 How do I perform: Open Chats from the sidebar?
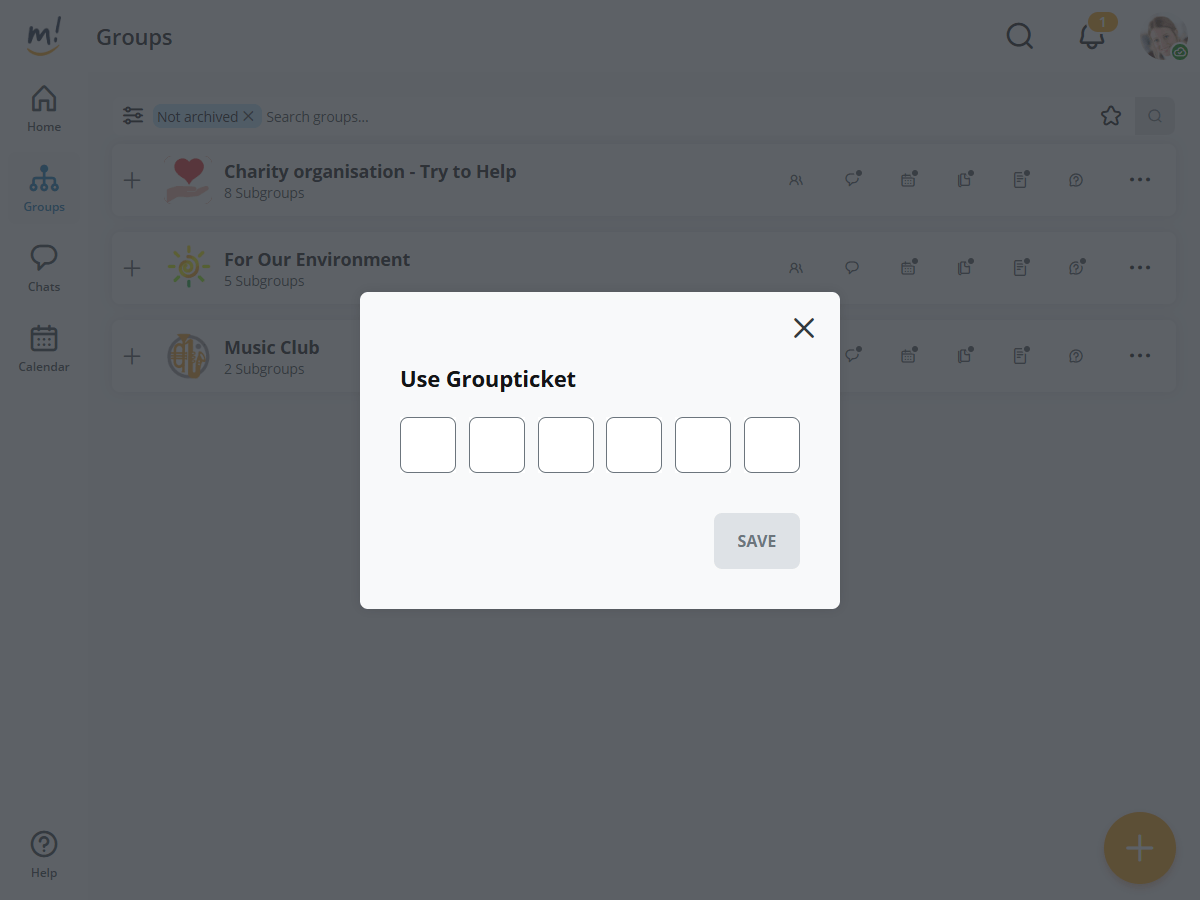[44, 269]
